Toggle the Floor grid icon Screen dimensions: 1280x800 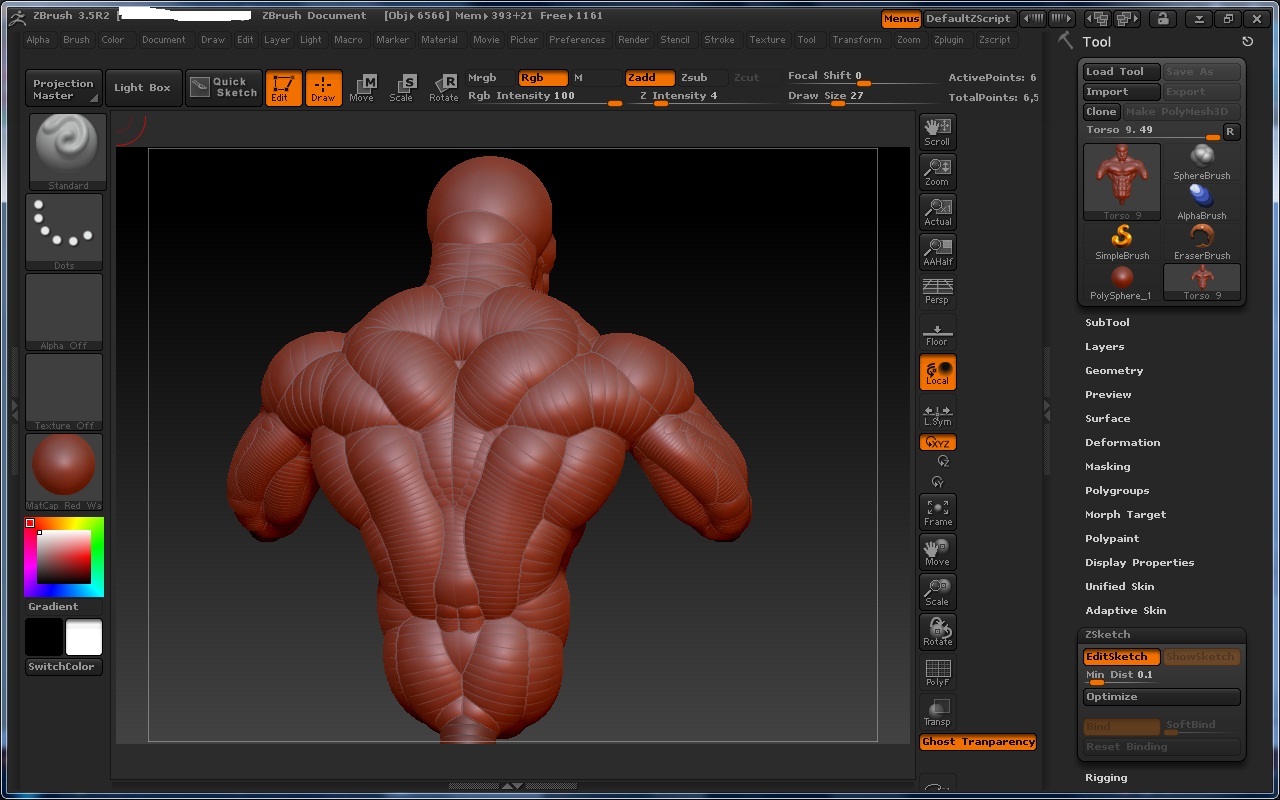tap(937, 331)
